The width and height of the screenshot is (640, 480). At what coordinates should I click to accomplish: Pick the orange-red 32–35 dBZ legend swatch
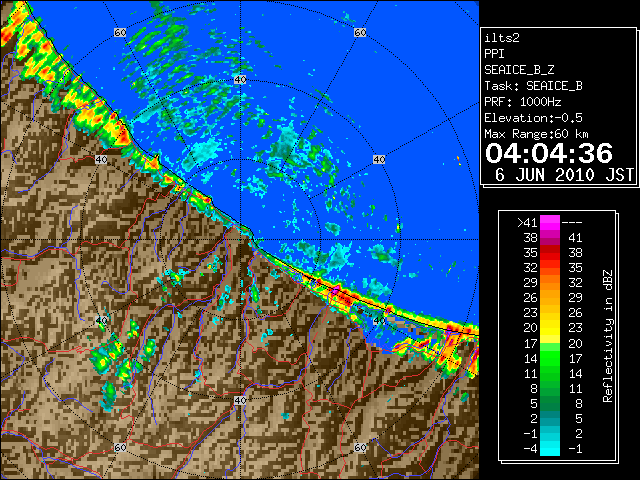click(550, 268)
